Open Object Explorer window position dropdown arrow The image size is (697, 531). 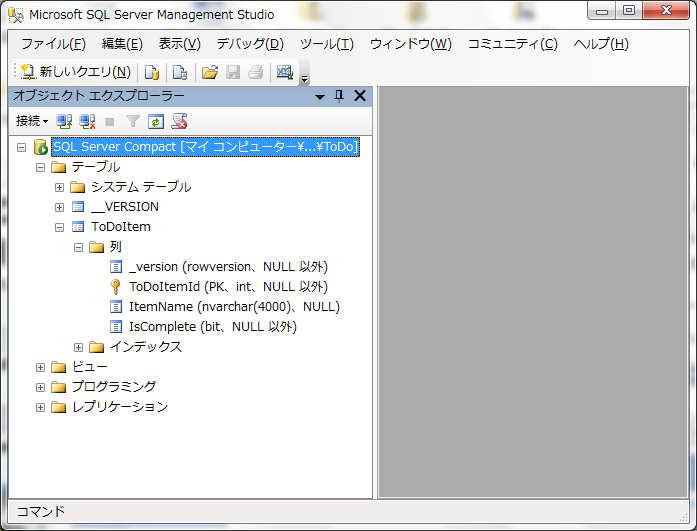320,97
